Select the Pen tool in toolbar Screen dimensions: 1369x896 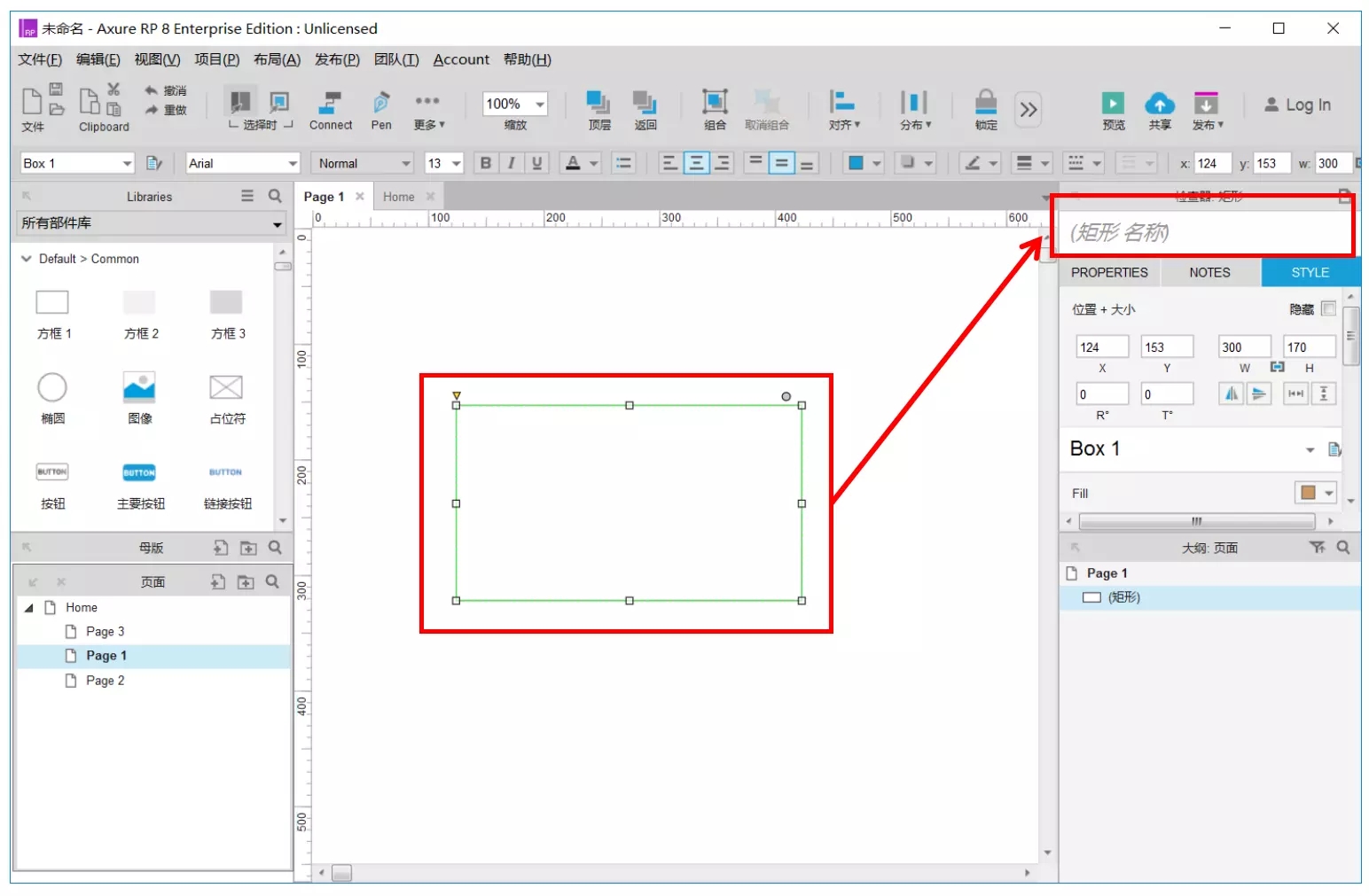pyautogui.click(x=380, y=103)
